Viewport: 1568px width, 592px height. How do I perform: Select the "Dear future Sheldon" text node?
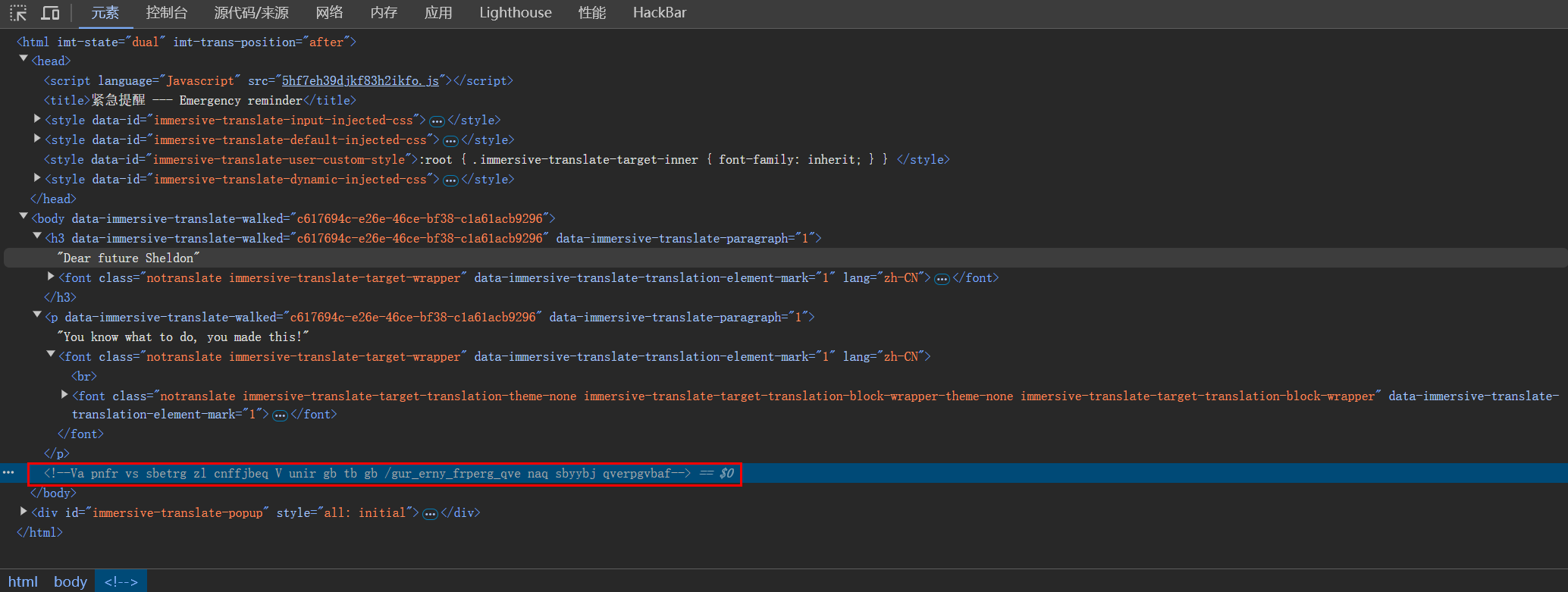pos(129,258)
